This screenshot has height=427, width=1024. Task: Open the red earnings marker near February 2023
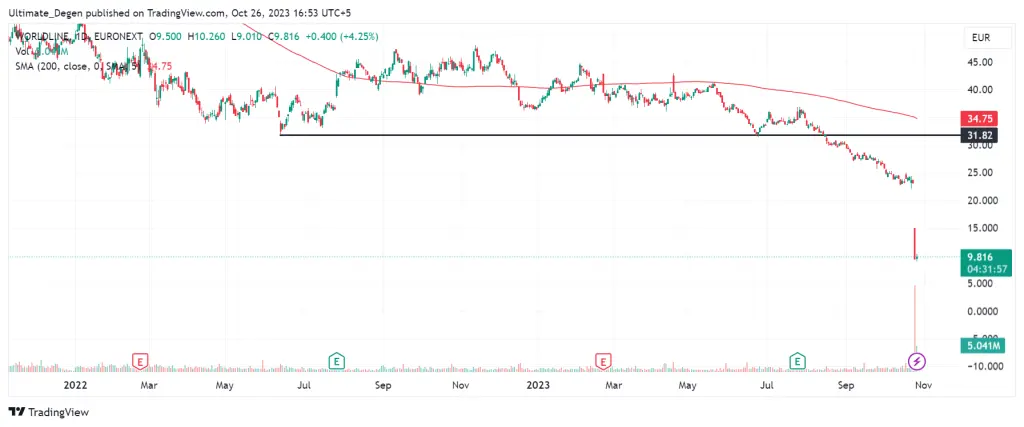coord(603,360)
